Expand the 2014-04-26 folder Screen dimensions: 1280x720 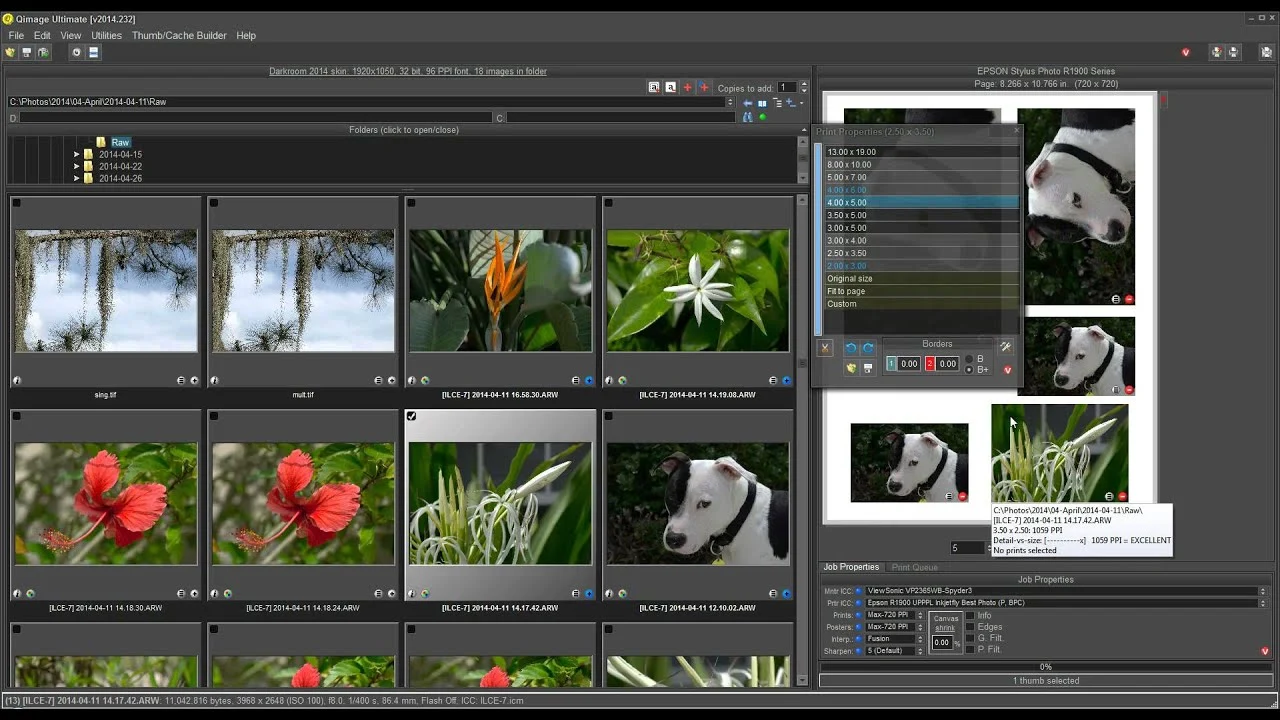tap(76, 179)
